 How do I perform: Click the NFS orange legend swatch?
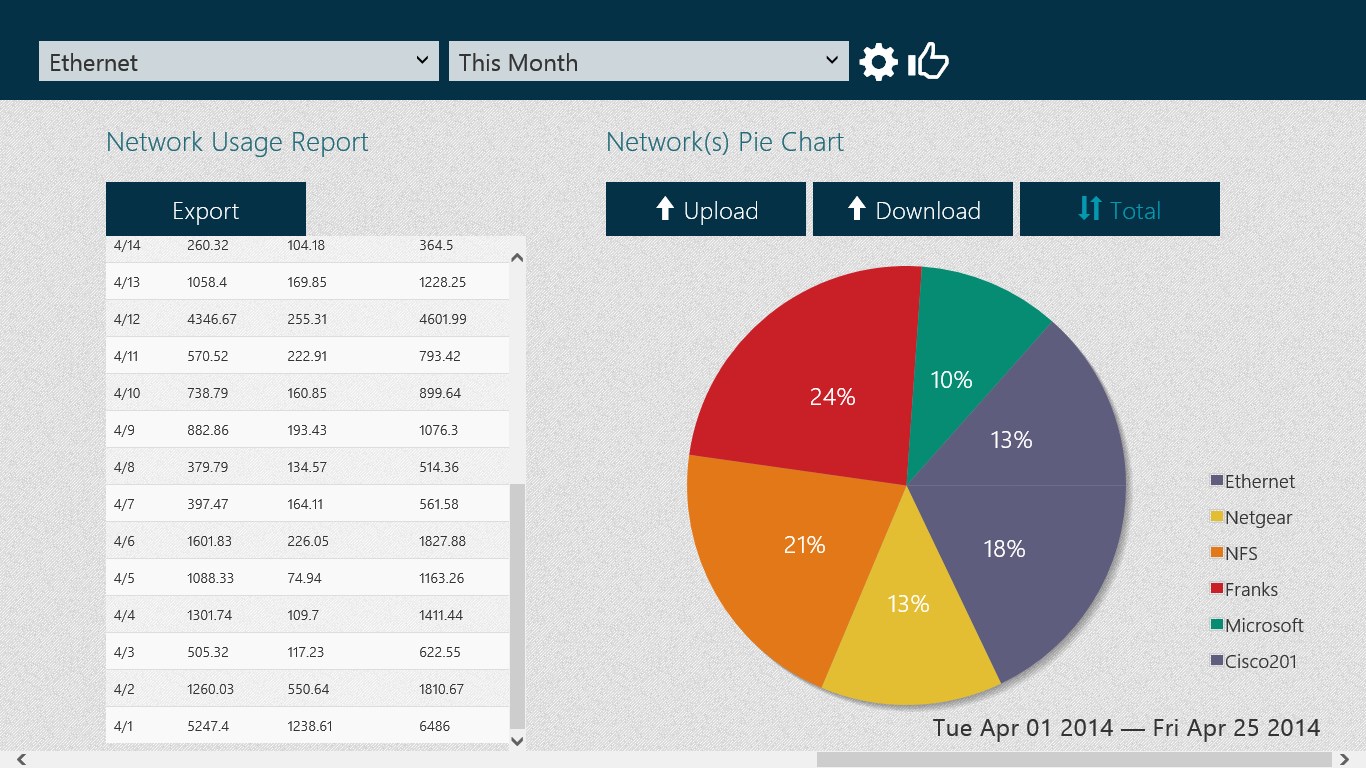coord(1217,554)
